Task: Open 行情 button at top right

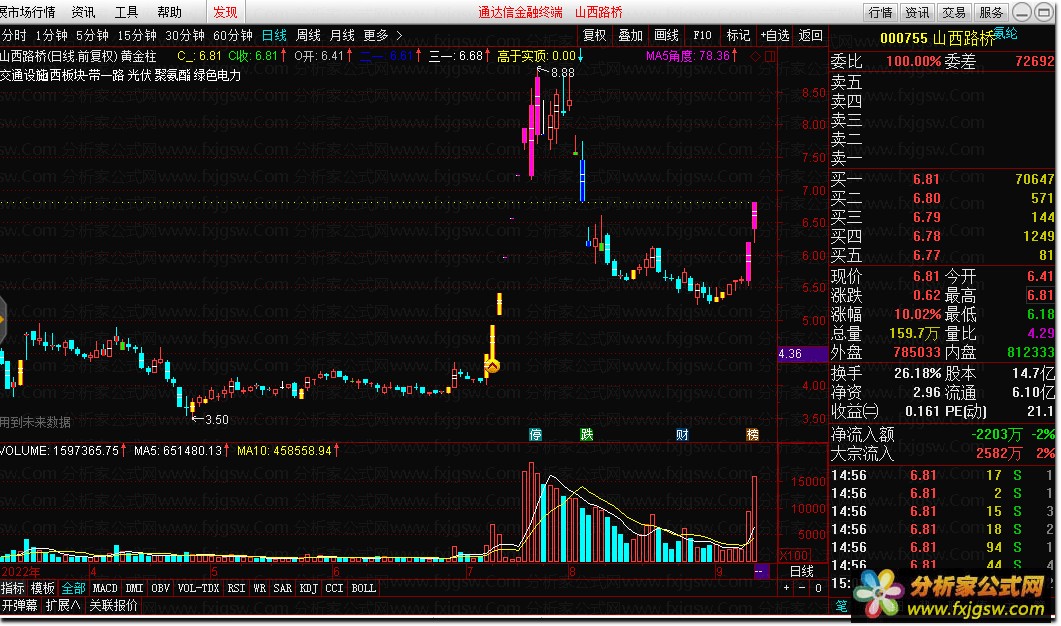Action: click(x=880, y=12)
